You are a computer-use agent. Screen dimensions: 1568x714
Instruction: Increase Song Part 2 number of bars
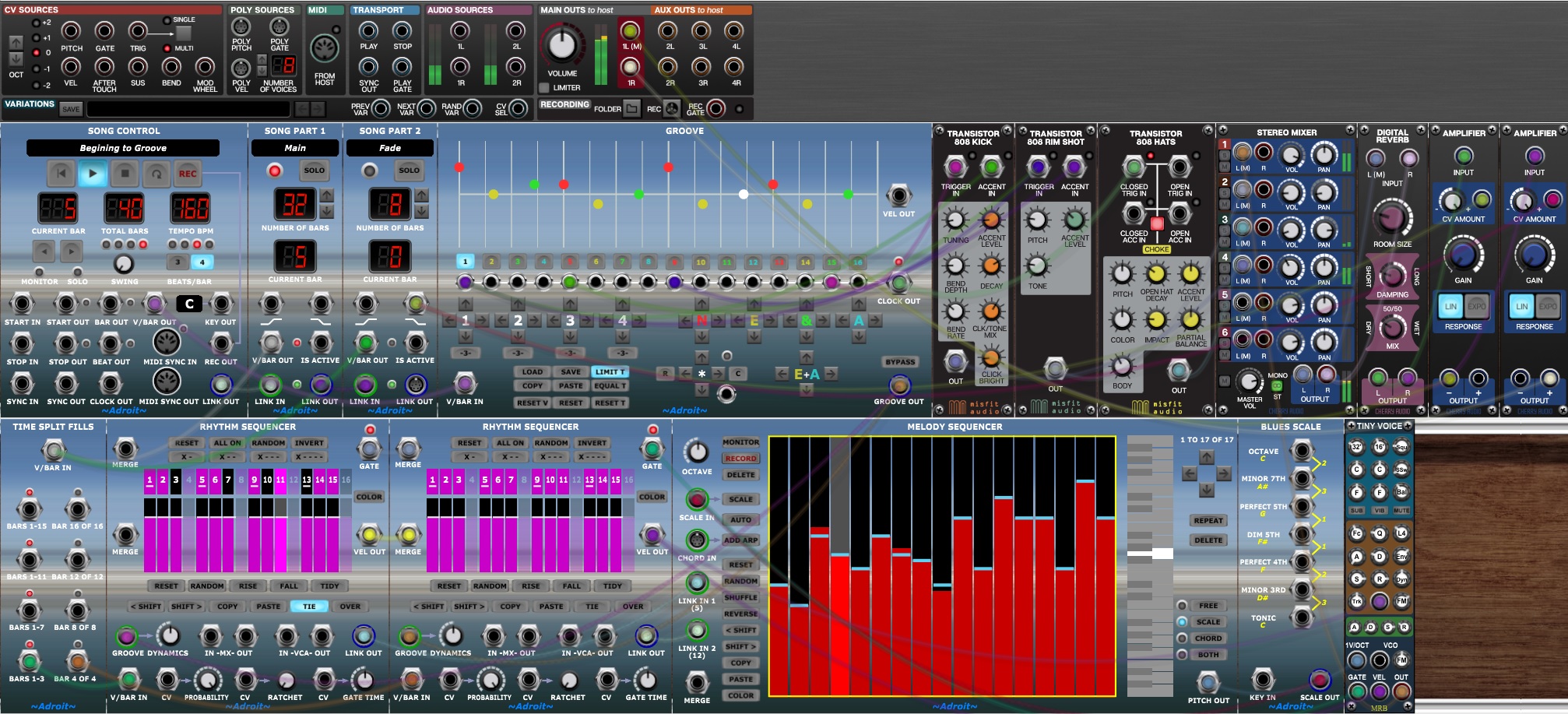(x=421, y=195)
